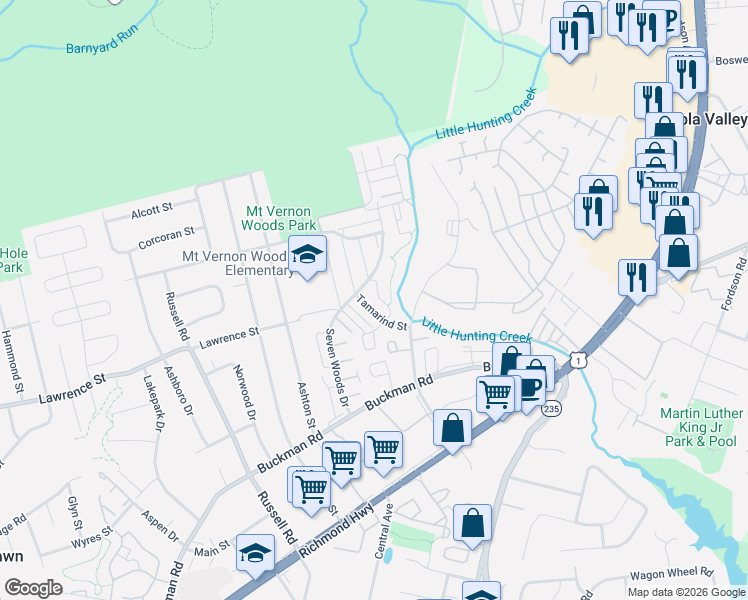Click the Route 235 highway shield
748x600 pixels.
tap(551, 409)
